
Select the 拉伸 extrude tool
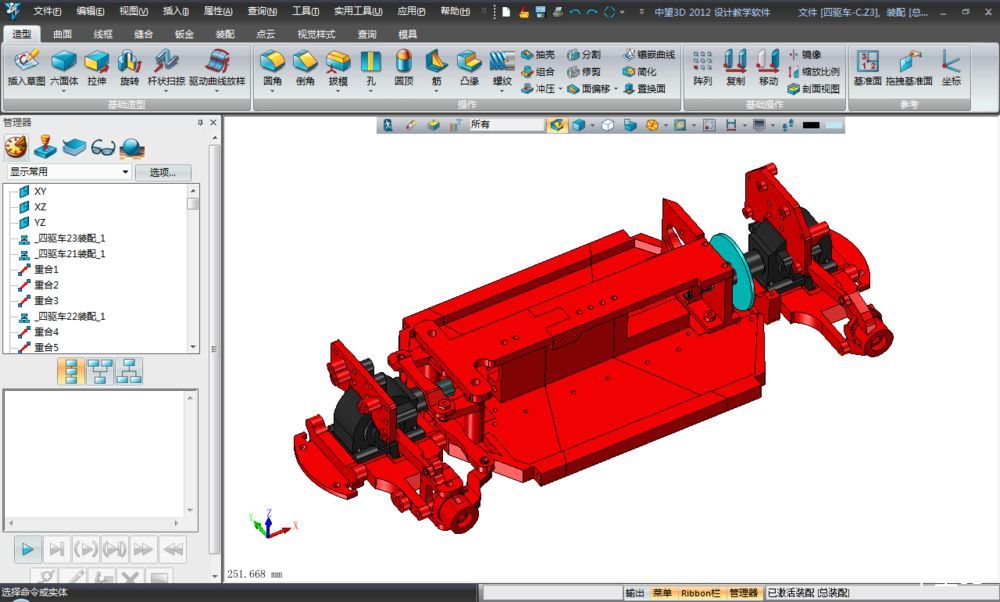[x=96, y=68]
